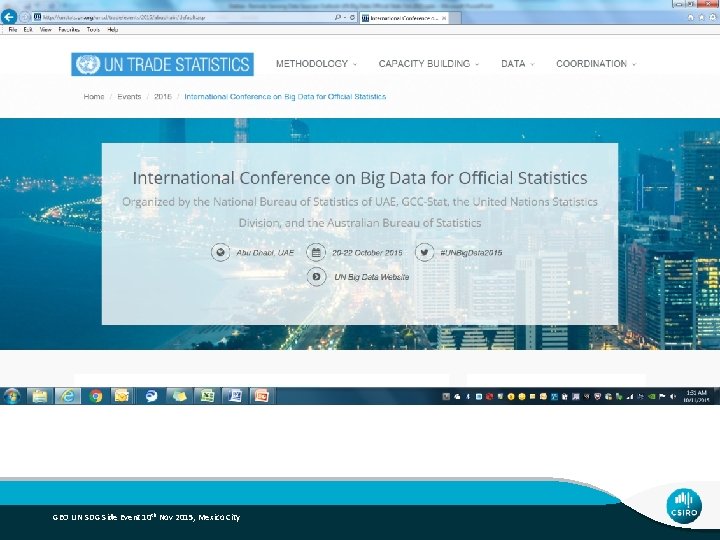Click the GEO UN SDG Side Event footer text
The width and height of the screenshot is (720, 540).
tap(146, 517)
